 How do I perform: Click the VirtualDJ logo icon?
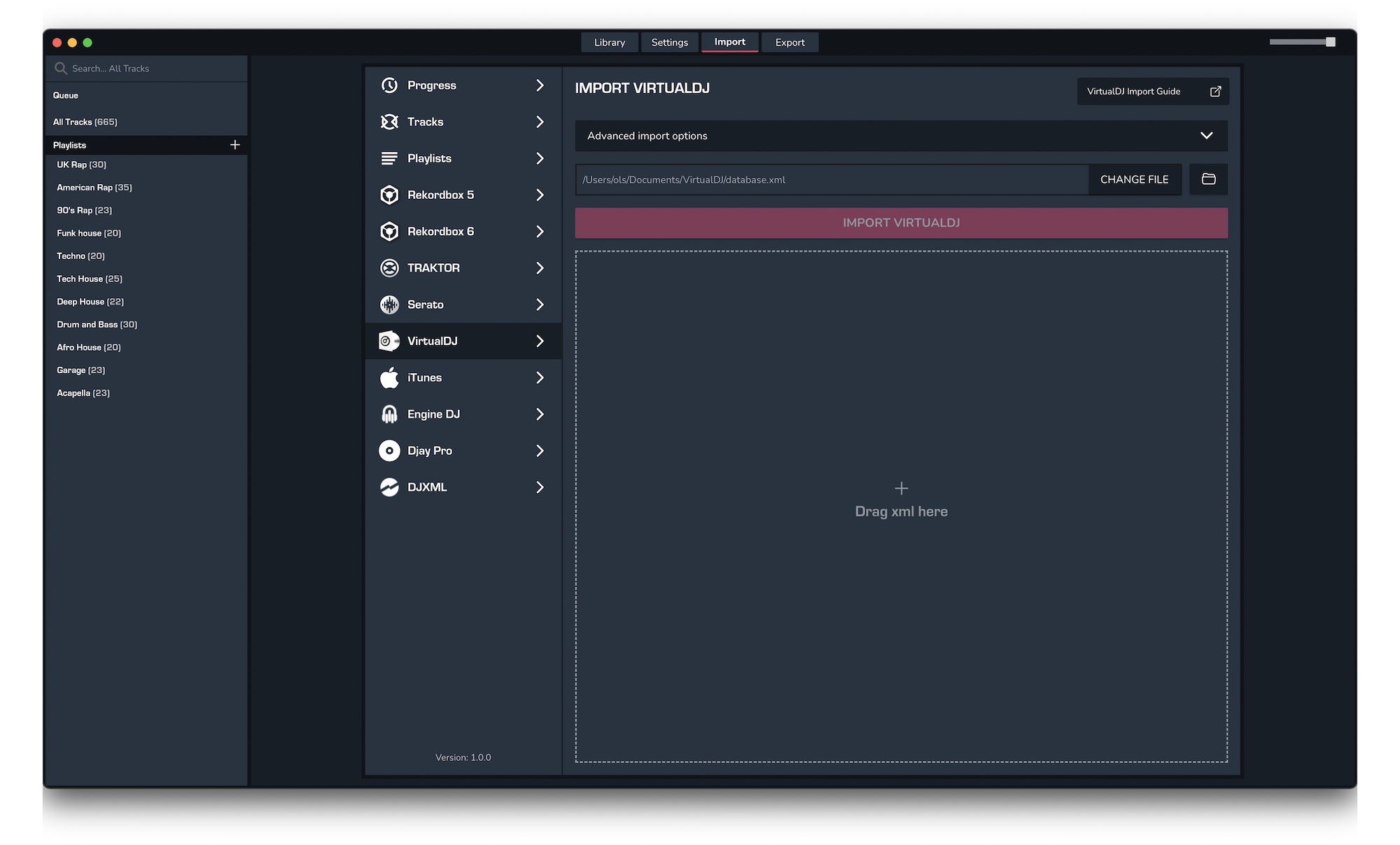tap(389, 341)
